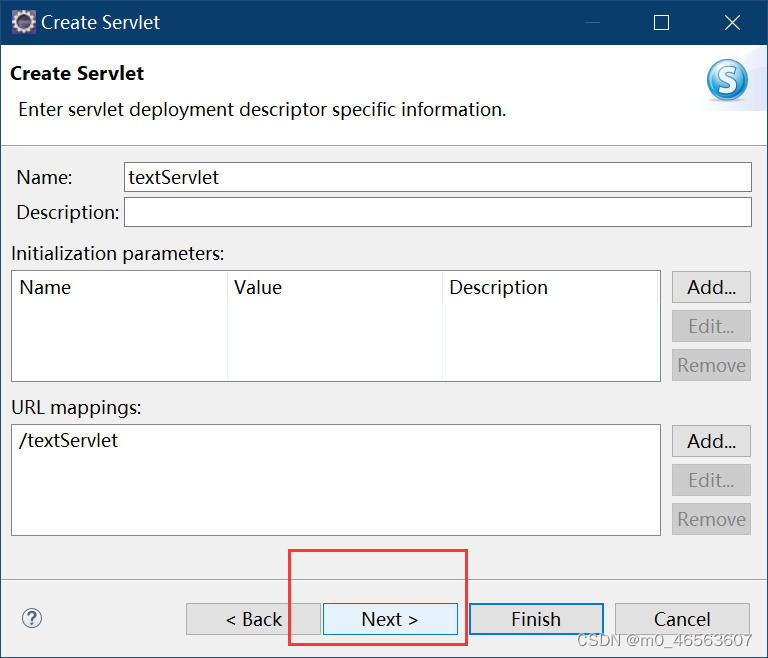Click the help question mark icon
Image resolution: width=768 pixels, height=658 pixels.
(32, 618)
